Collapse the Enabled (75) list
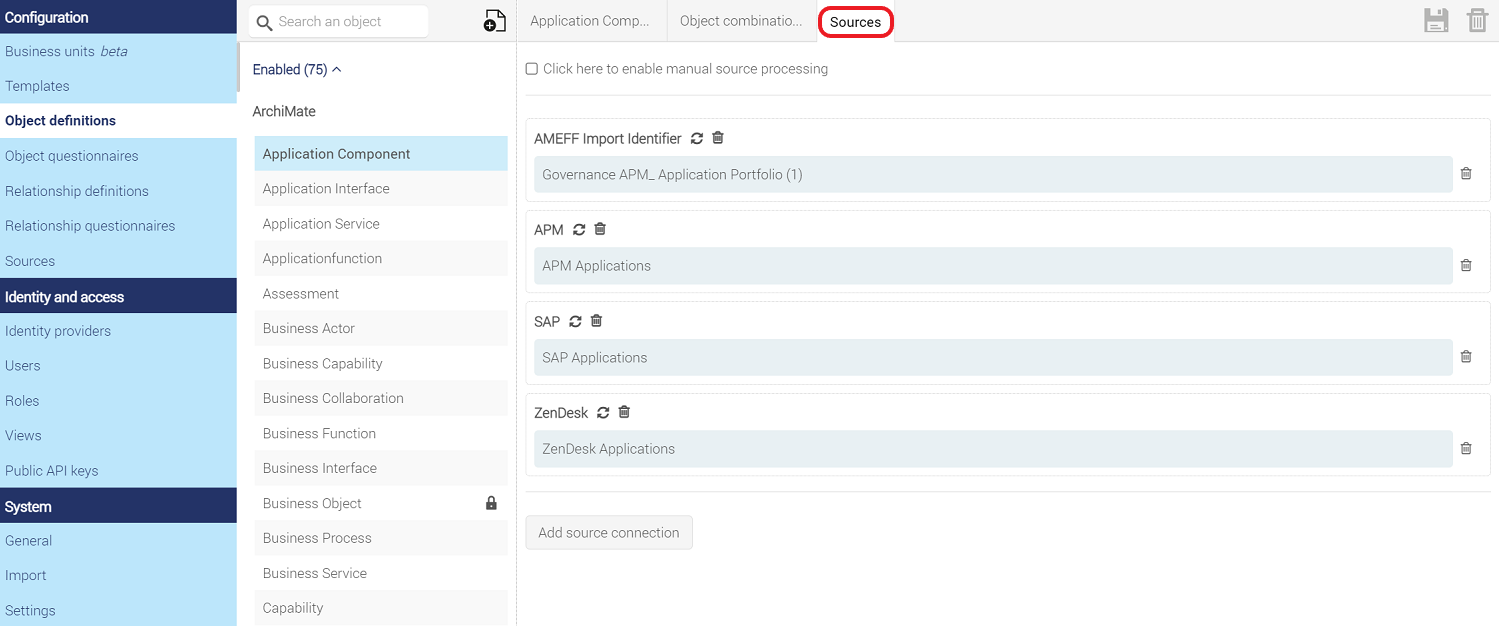The height and width of the screenshot is (626, 1499). (297, 69)
